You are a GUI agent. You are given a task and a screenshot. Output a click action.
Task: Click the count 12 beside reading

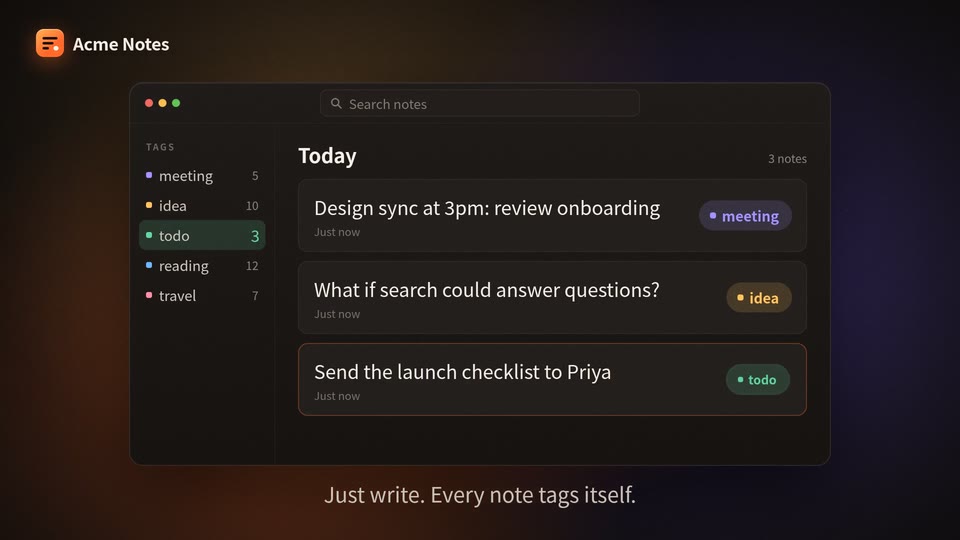coord(252,266)
